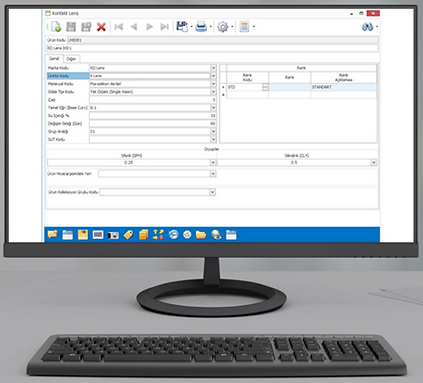Click the keyboard icon in the blue bar
The height and width of the screenshot is (383, 423).
point(98,235)
